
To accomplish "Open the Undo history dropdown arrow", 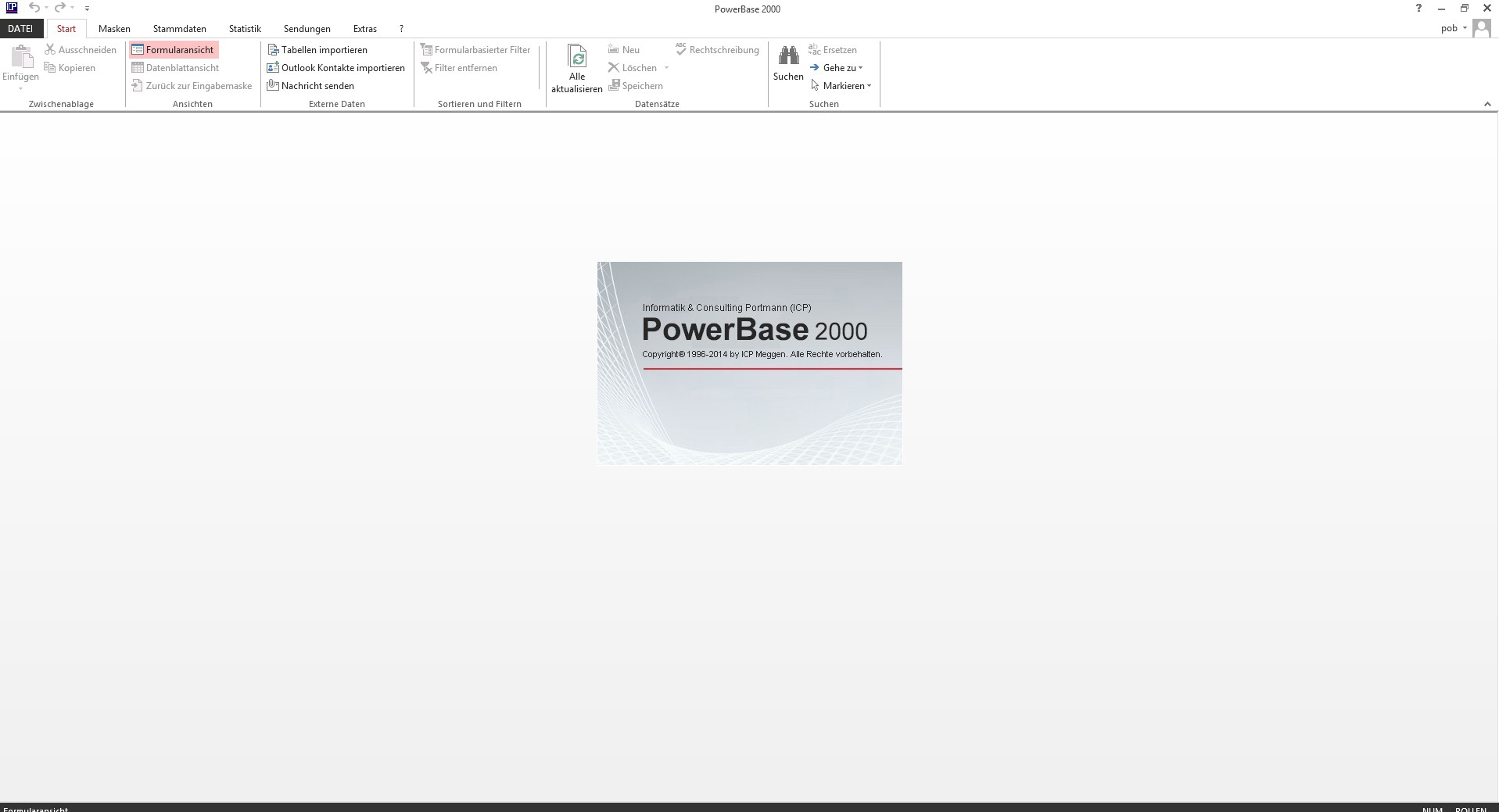I will (46, 9).
